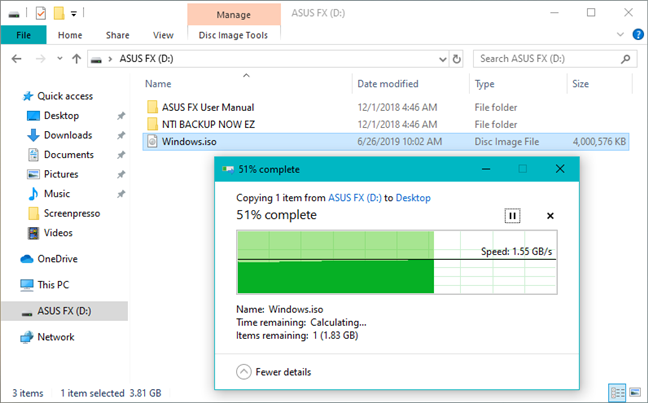Image resolution: width=648 pixels, height=403 pixels.
Task: Collapse details with Fewer details chevron
Action: pos(244,372)
